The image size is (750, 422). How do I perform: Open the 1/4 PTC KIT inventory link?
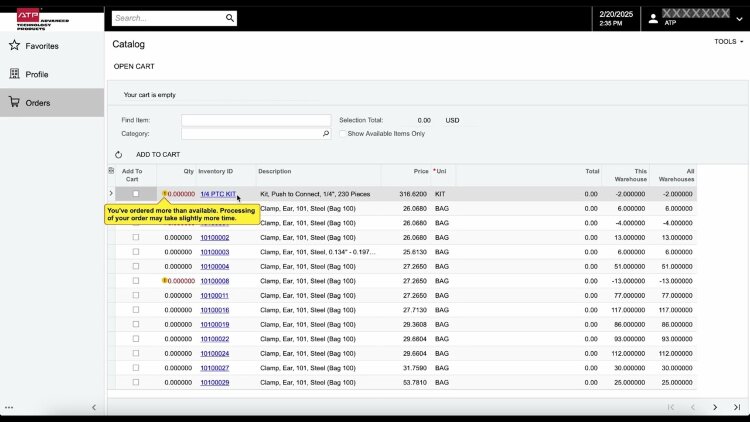[x=218, y=194]
